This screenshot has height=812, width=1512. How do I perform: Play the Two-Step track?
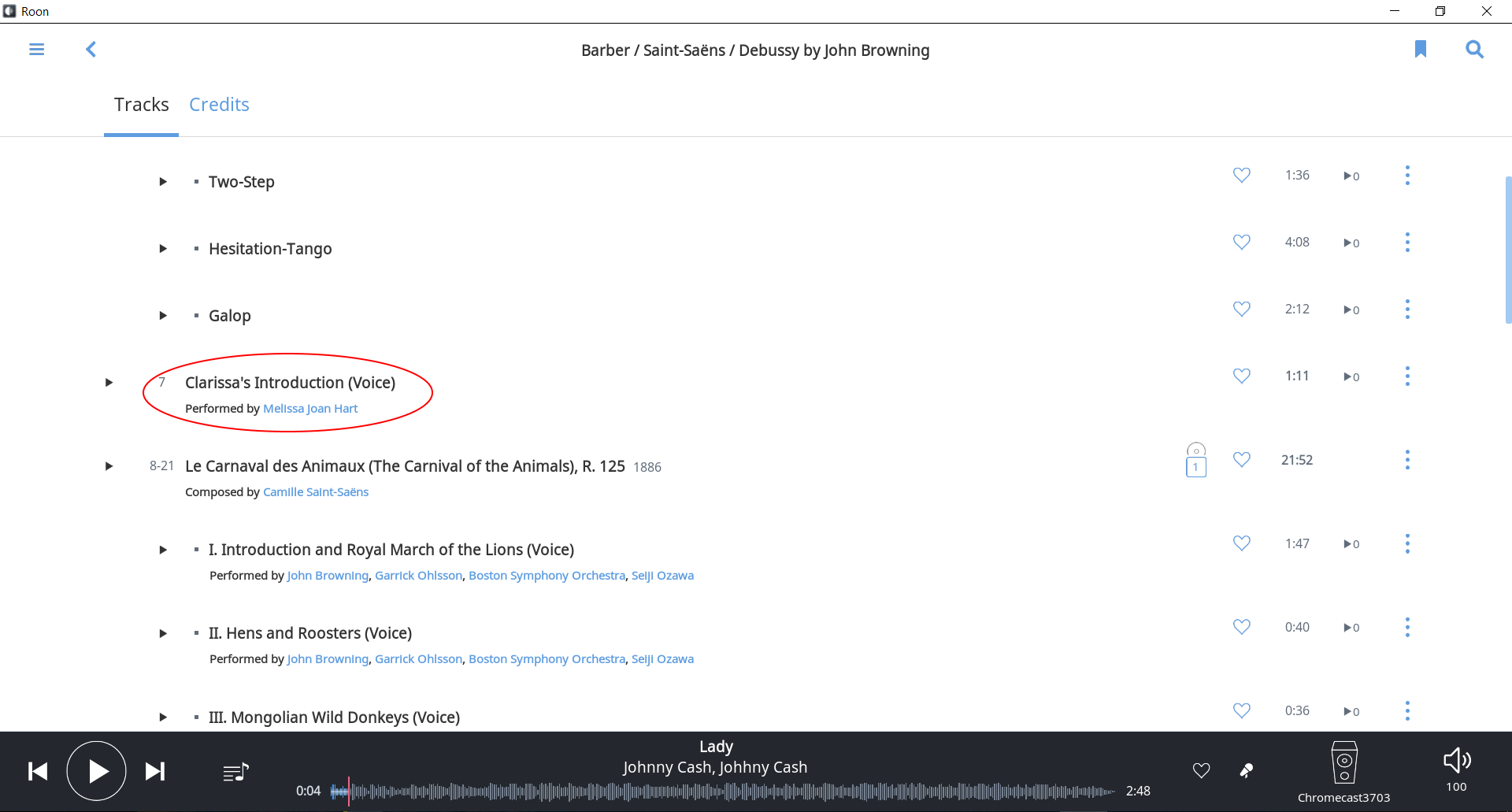(x=163, y=182)
